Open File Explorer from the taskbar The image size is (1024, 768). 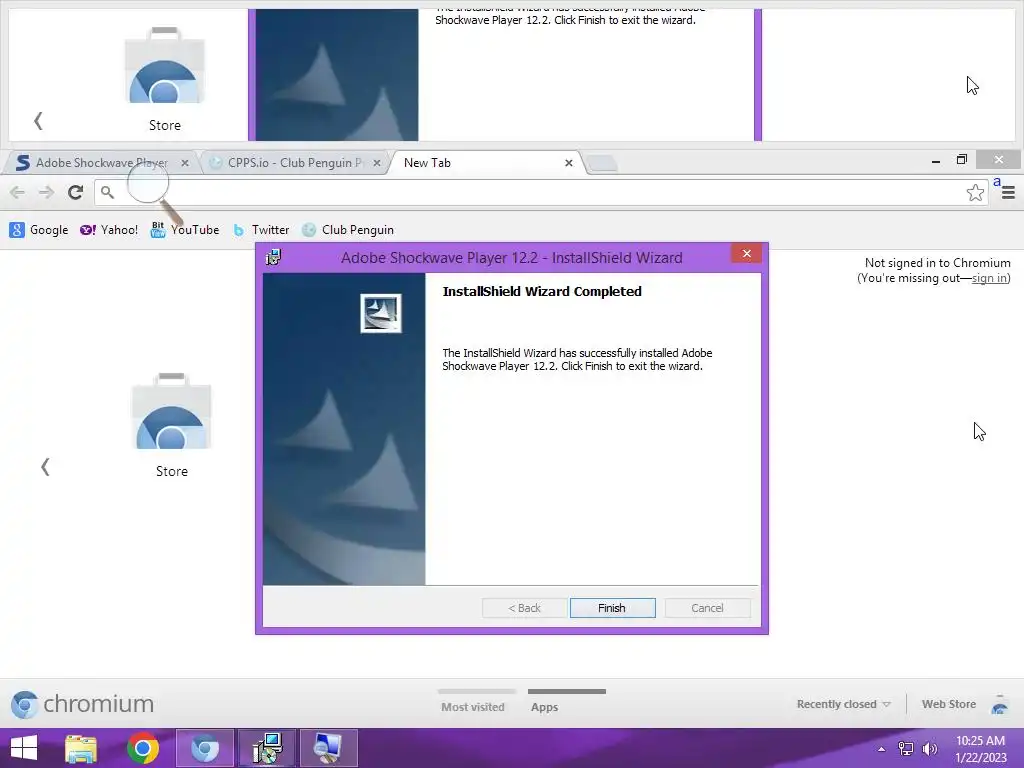(81, 748)
